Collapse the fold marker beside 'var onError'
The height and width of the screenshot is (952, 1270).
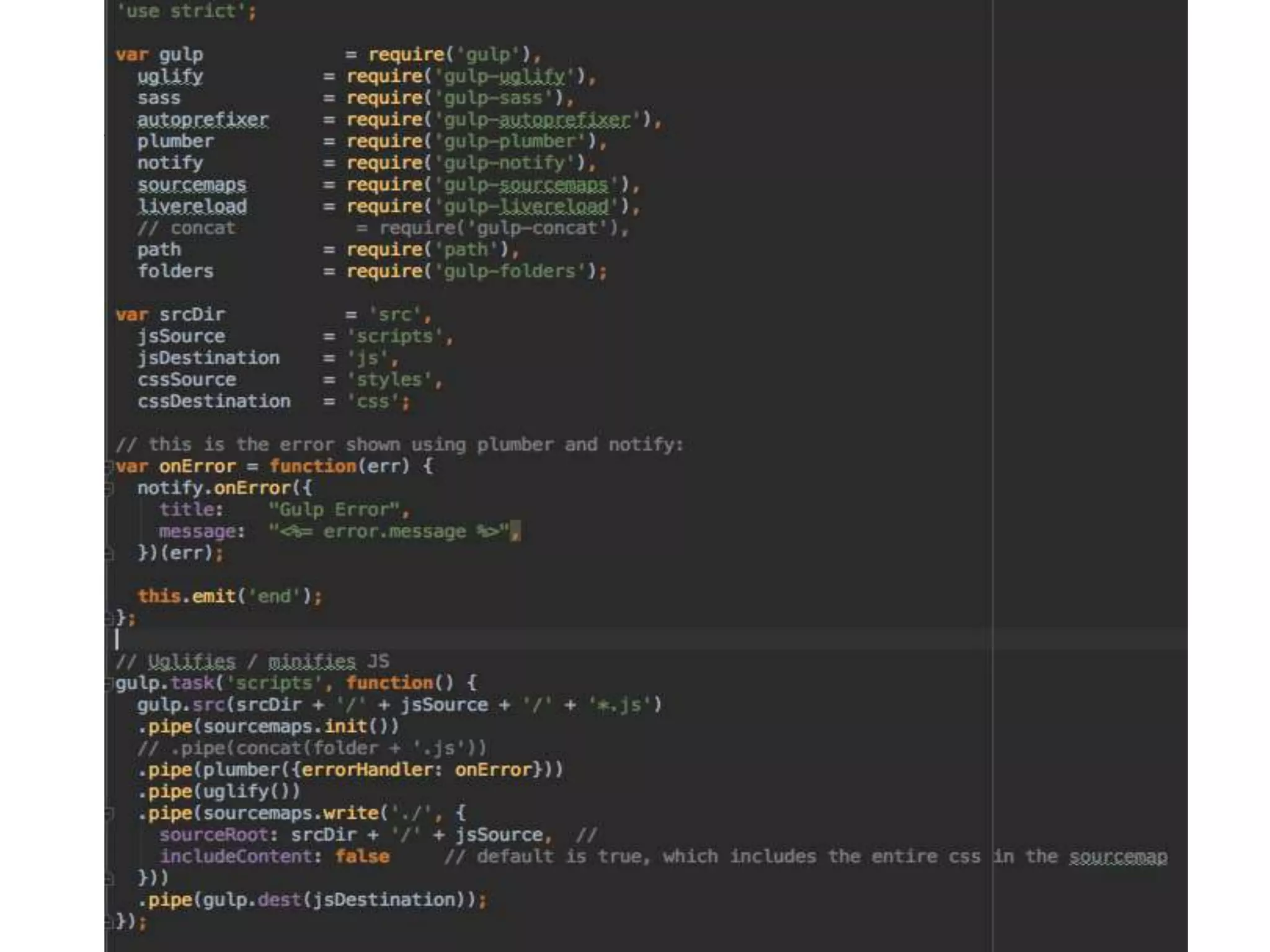109,467
